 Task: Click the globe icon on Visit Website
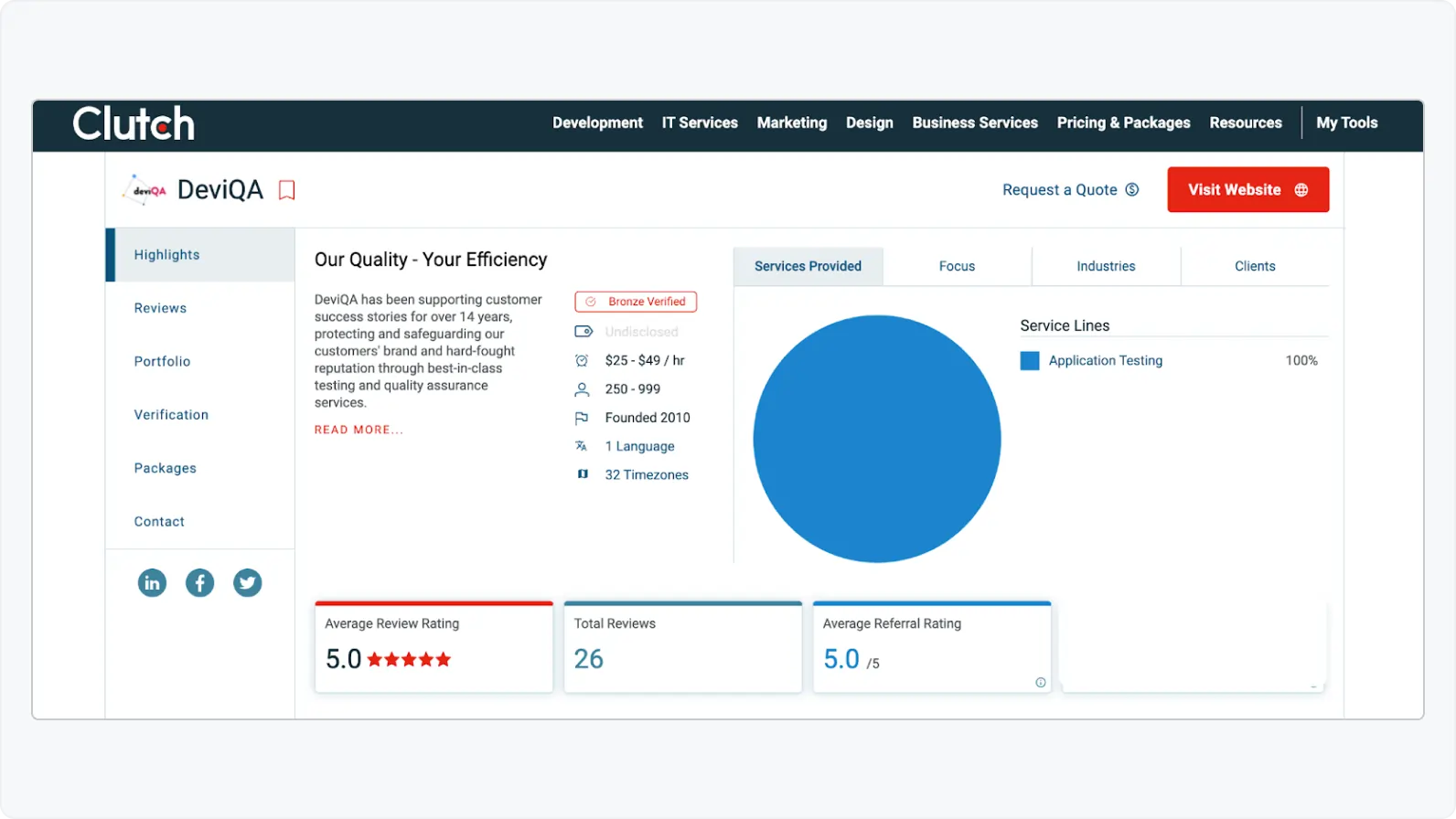[x=1301, y=190]
